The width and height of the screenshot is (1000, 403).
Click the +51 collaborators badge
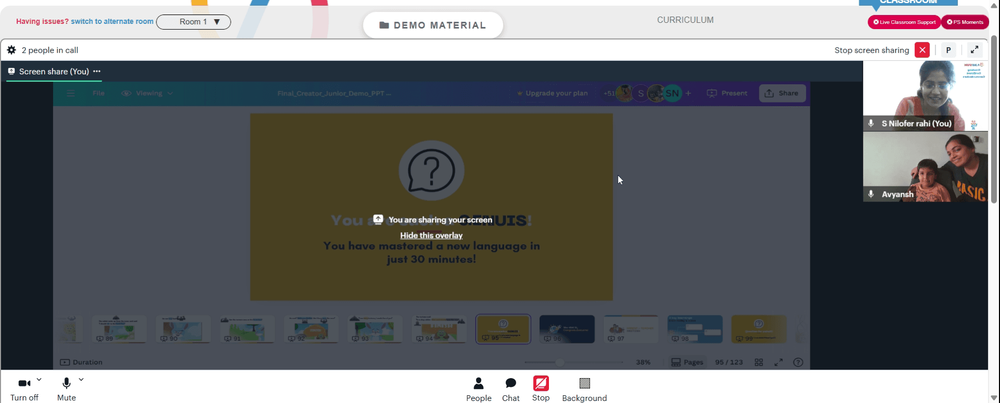(610, 93)
